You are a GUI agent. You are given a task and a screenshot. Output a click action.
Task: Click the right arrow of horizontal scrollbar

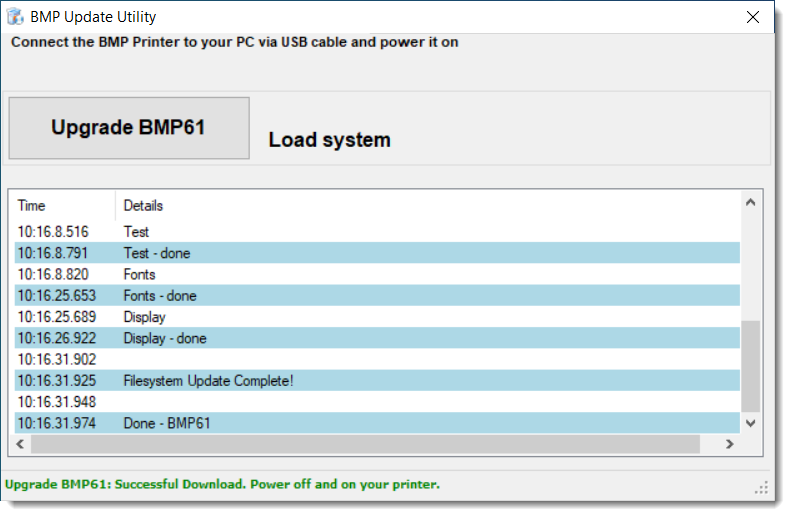(x=730, y=444)
